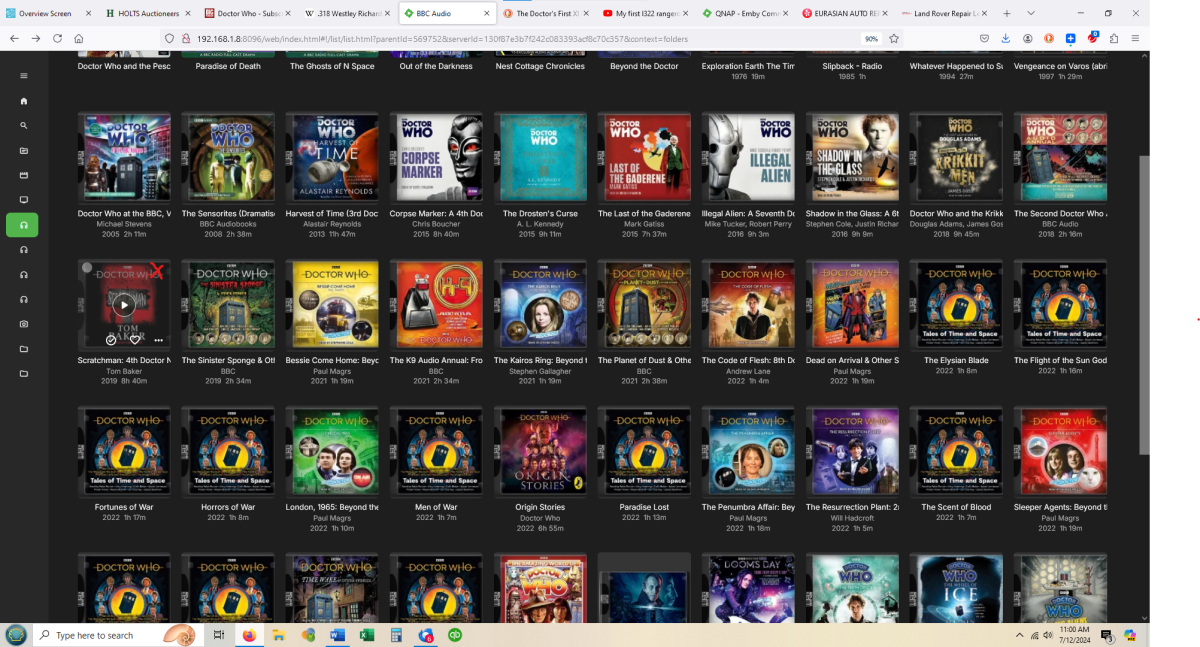Favorite Scratchman using the heart icon

135,340
